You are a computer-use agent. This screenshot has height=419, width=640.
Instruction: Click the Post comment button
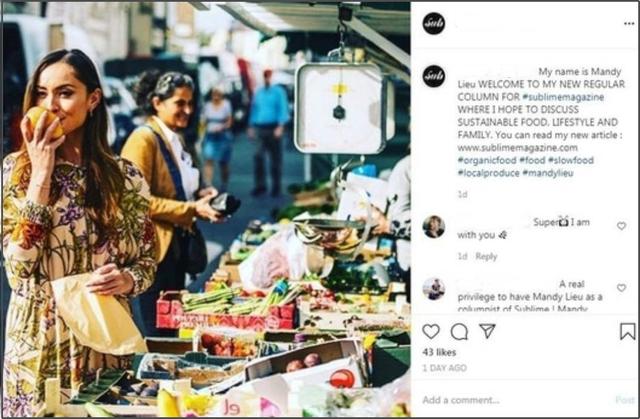[625, 400]
